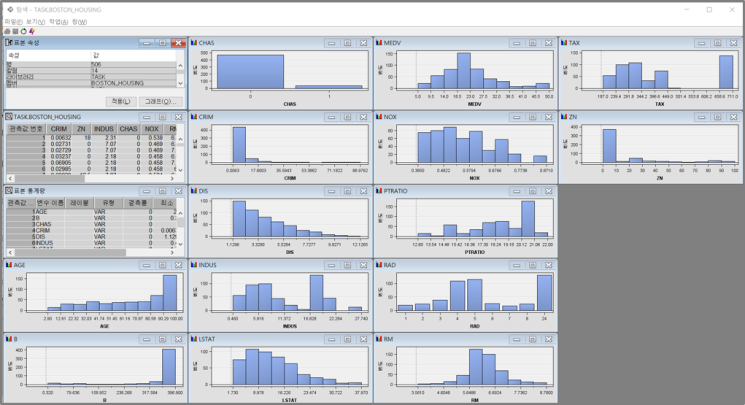
Task: Select the rightmost tall bar in TAX histogram
Action: (x=726, y=72)
